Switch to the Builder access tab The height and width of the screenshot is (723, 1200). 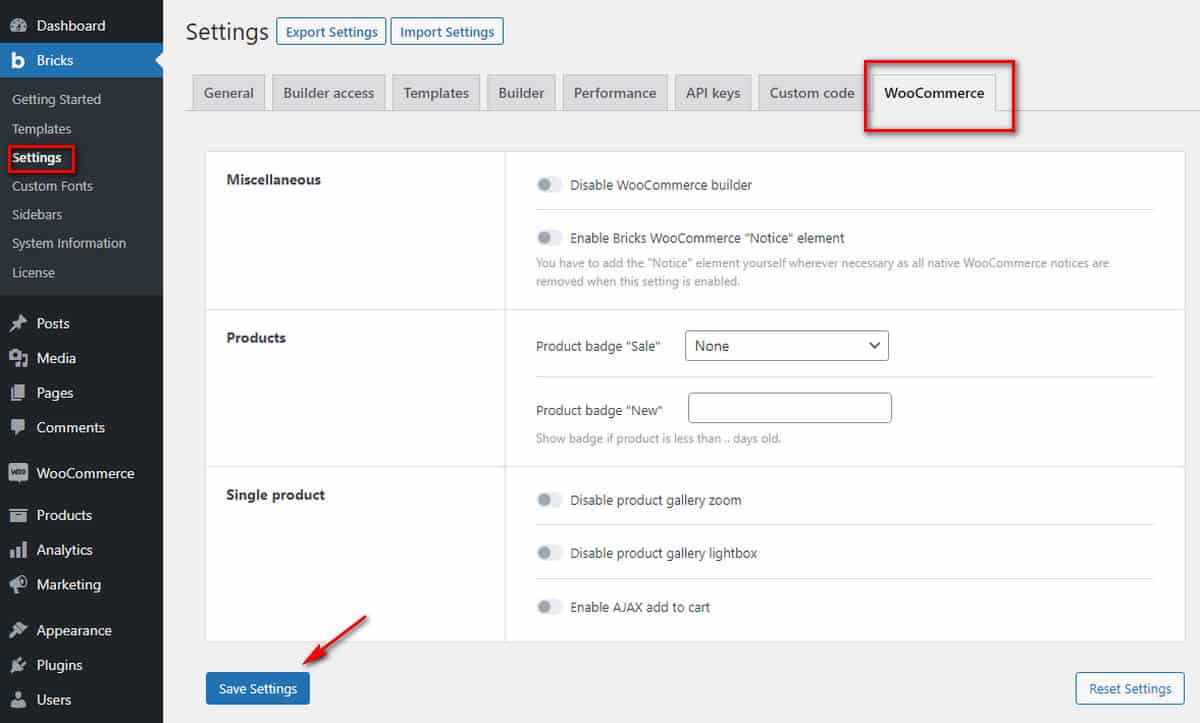pos(328,93)
